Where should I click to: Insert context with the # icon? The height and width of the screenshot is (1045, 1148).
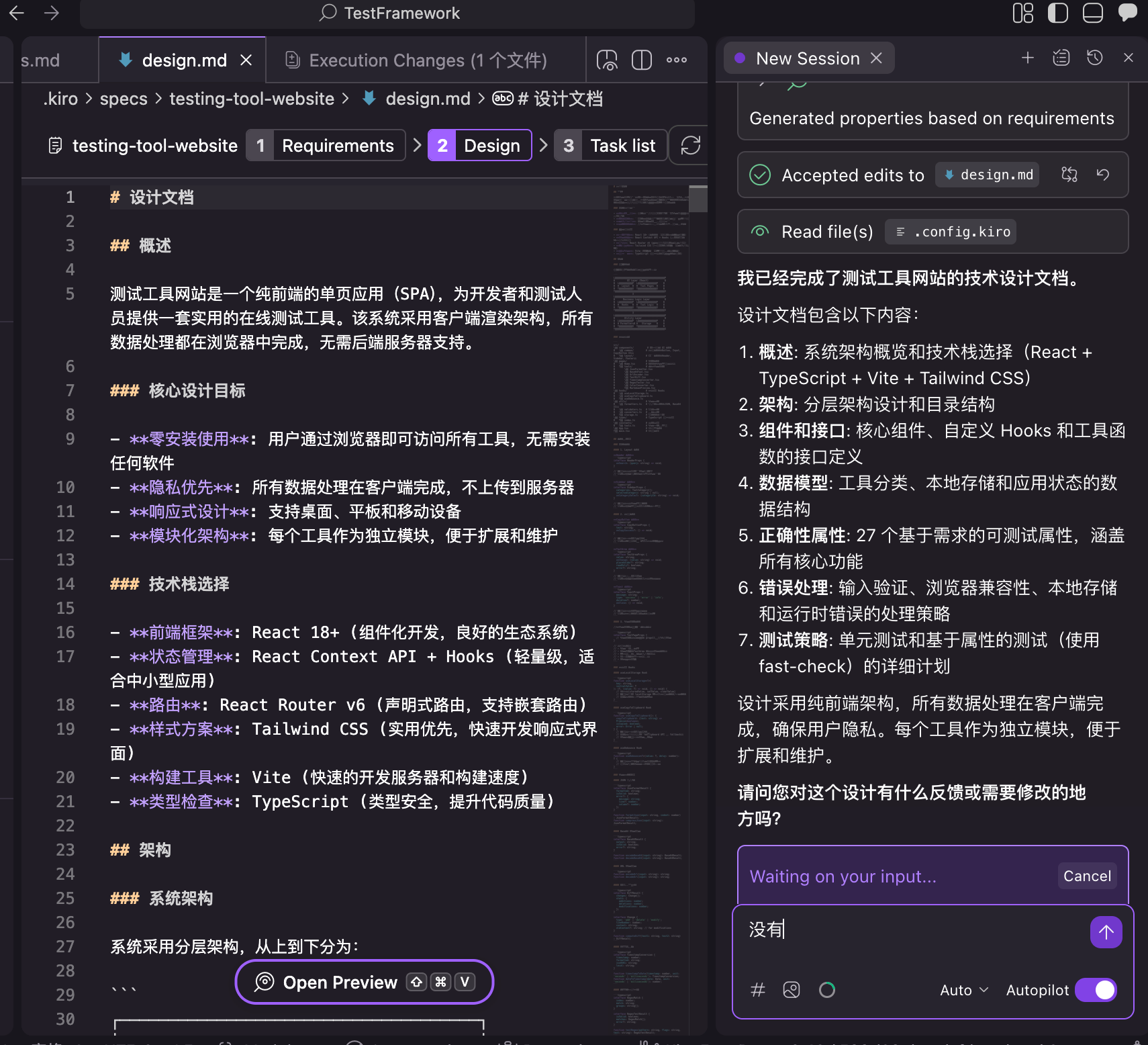point(757,989)
